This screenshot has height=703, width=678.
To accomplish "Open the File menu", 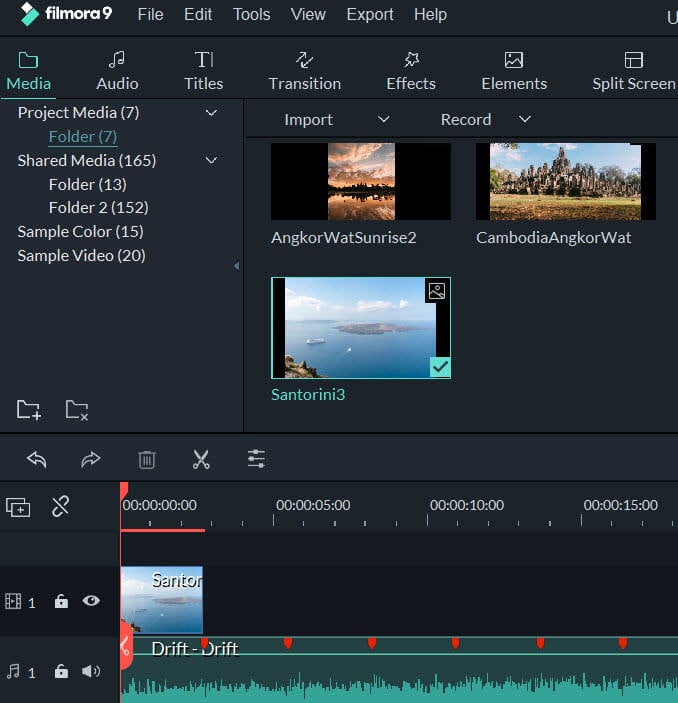I will point(150,15).
